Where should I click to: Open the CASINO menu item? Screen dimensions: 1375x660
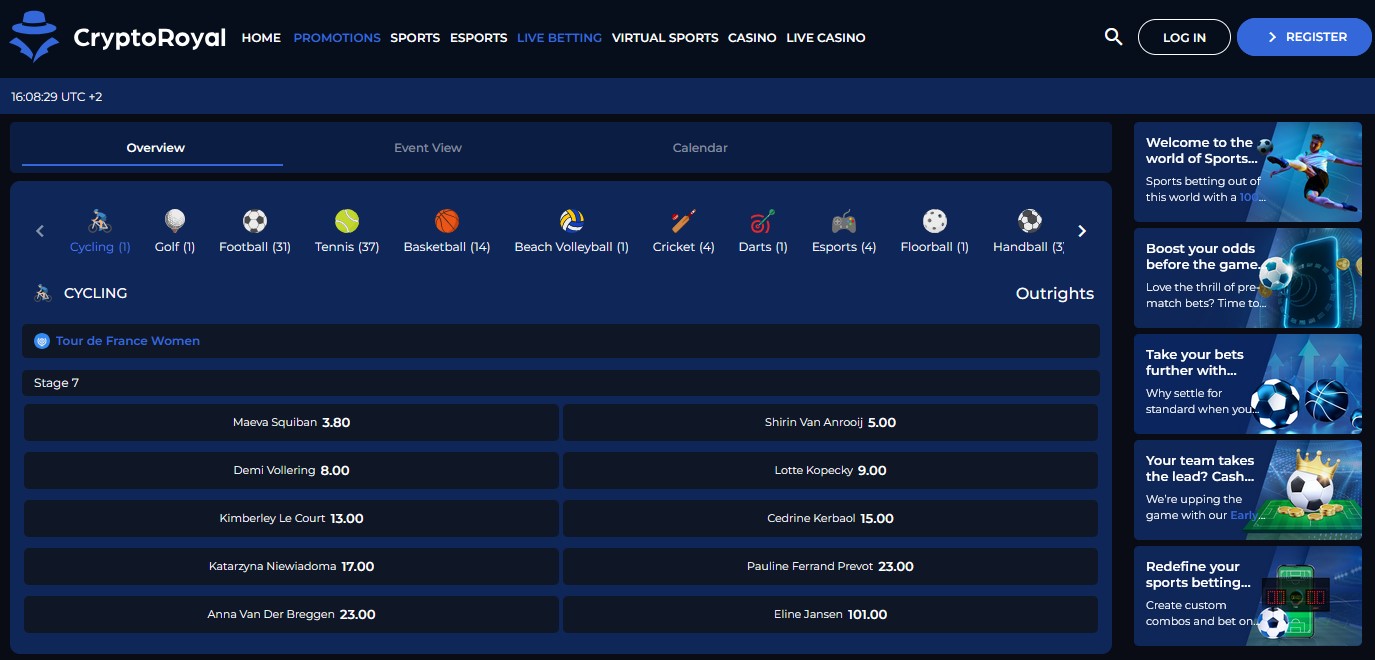(752, 38)
